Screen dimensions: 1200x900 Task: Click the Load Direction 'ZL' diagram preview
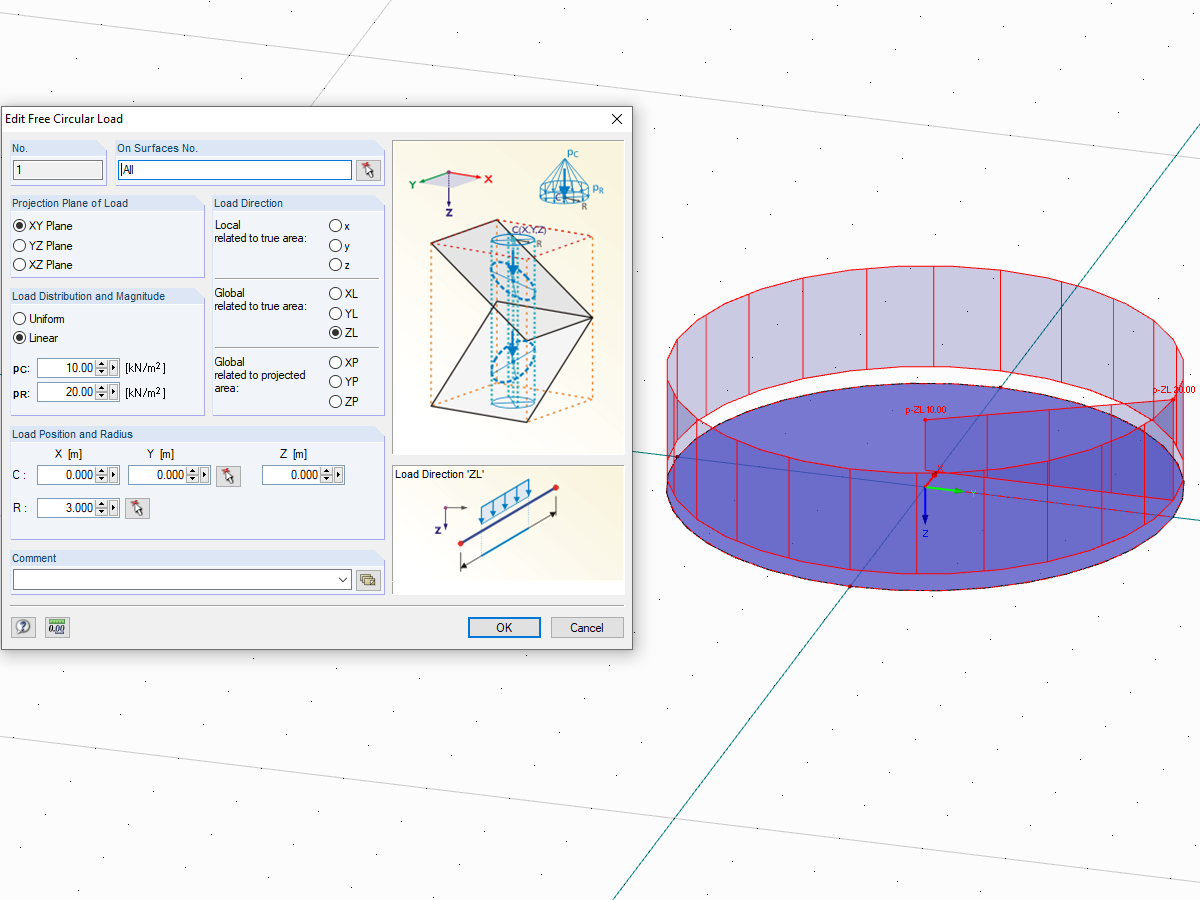coord(508,529)
